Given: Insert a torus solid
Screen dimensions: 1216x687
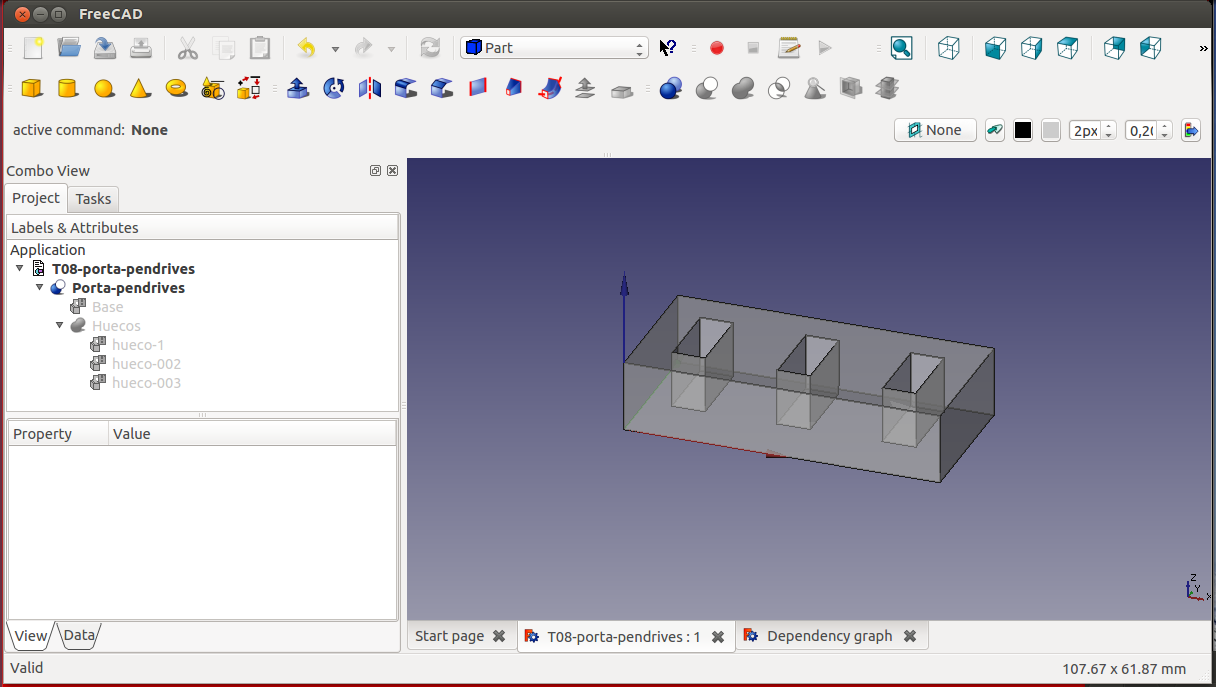Looking at the screenshot, I should tap(177, 89).
